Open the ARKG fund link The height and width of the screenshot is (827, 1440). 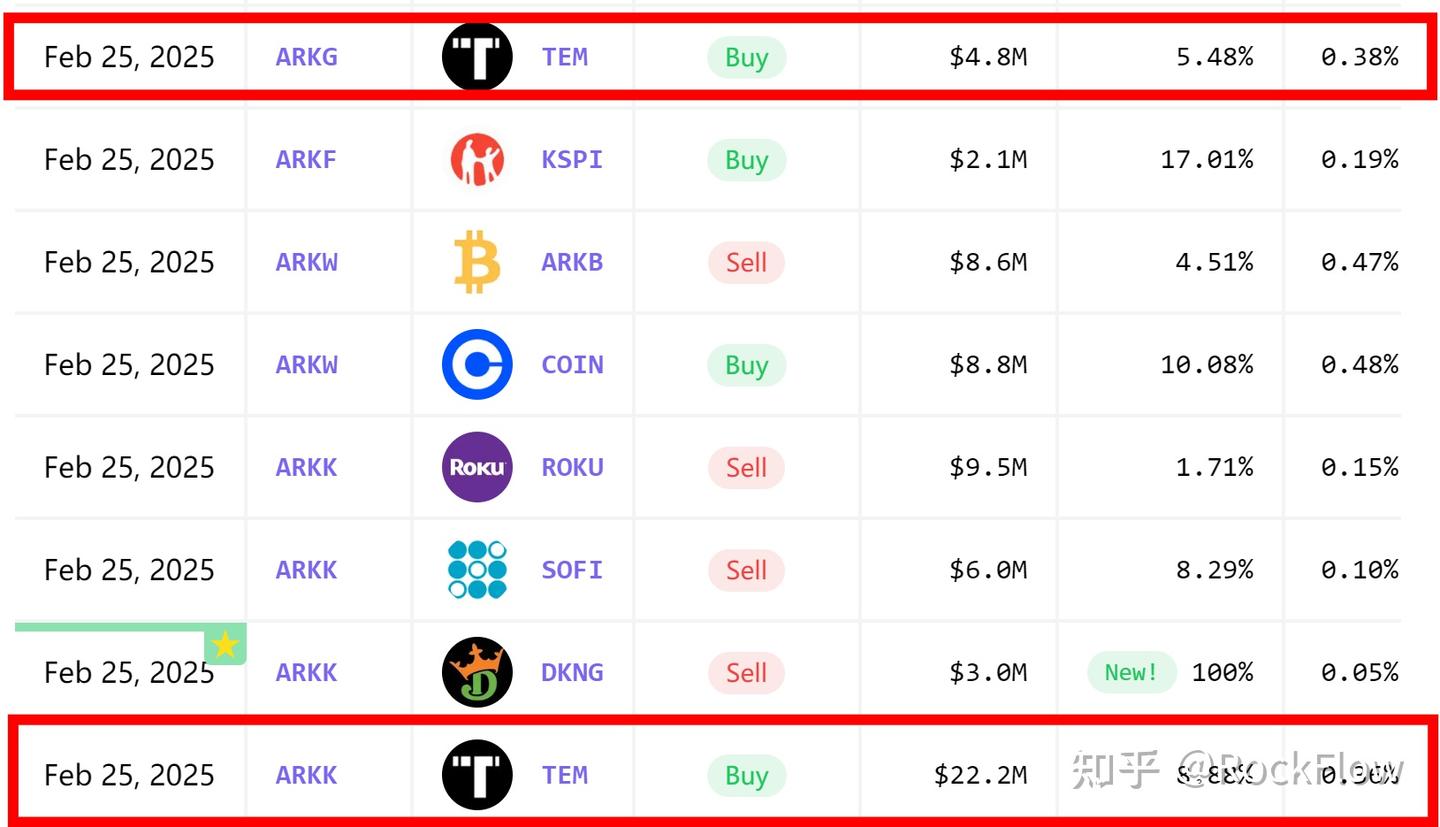pyautogui.click(x=306, y=57)
